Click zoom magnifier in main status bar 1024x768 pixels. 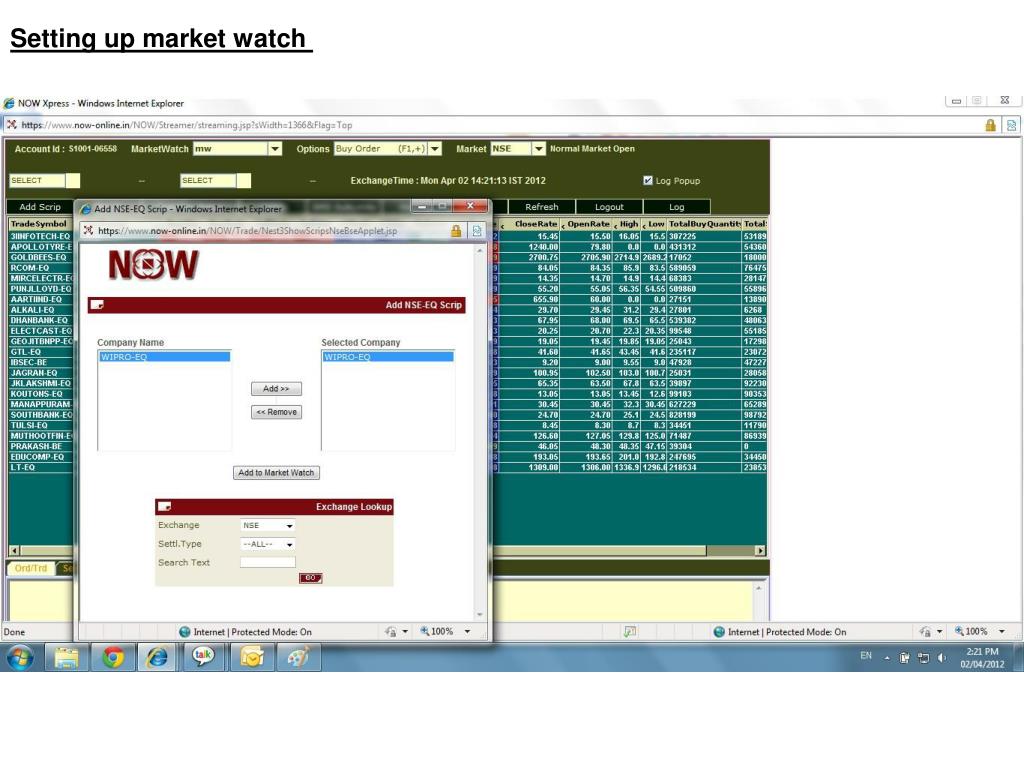959,631
